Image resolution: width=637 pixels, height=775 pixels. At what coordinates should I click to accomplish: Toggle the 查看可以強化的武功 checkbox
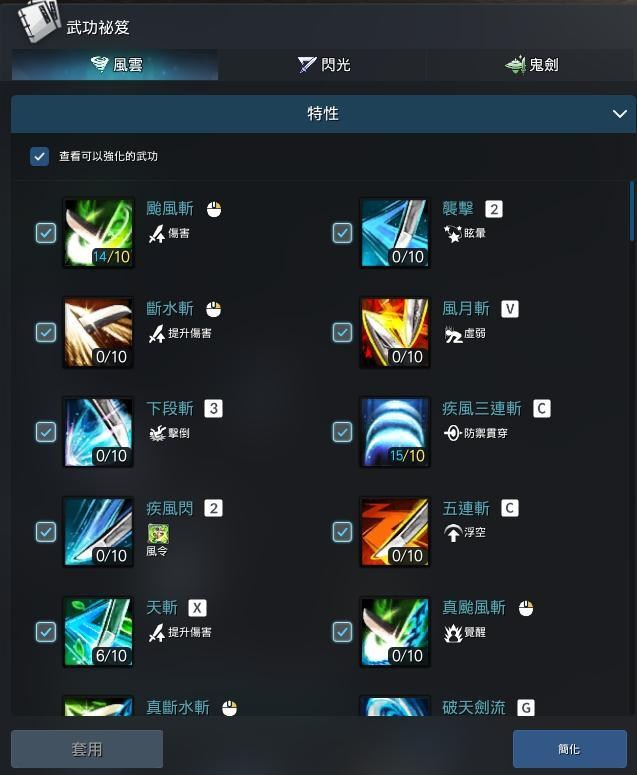[x=39, y=156]
